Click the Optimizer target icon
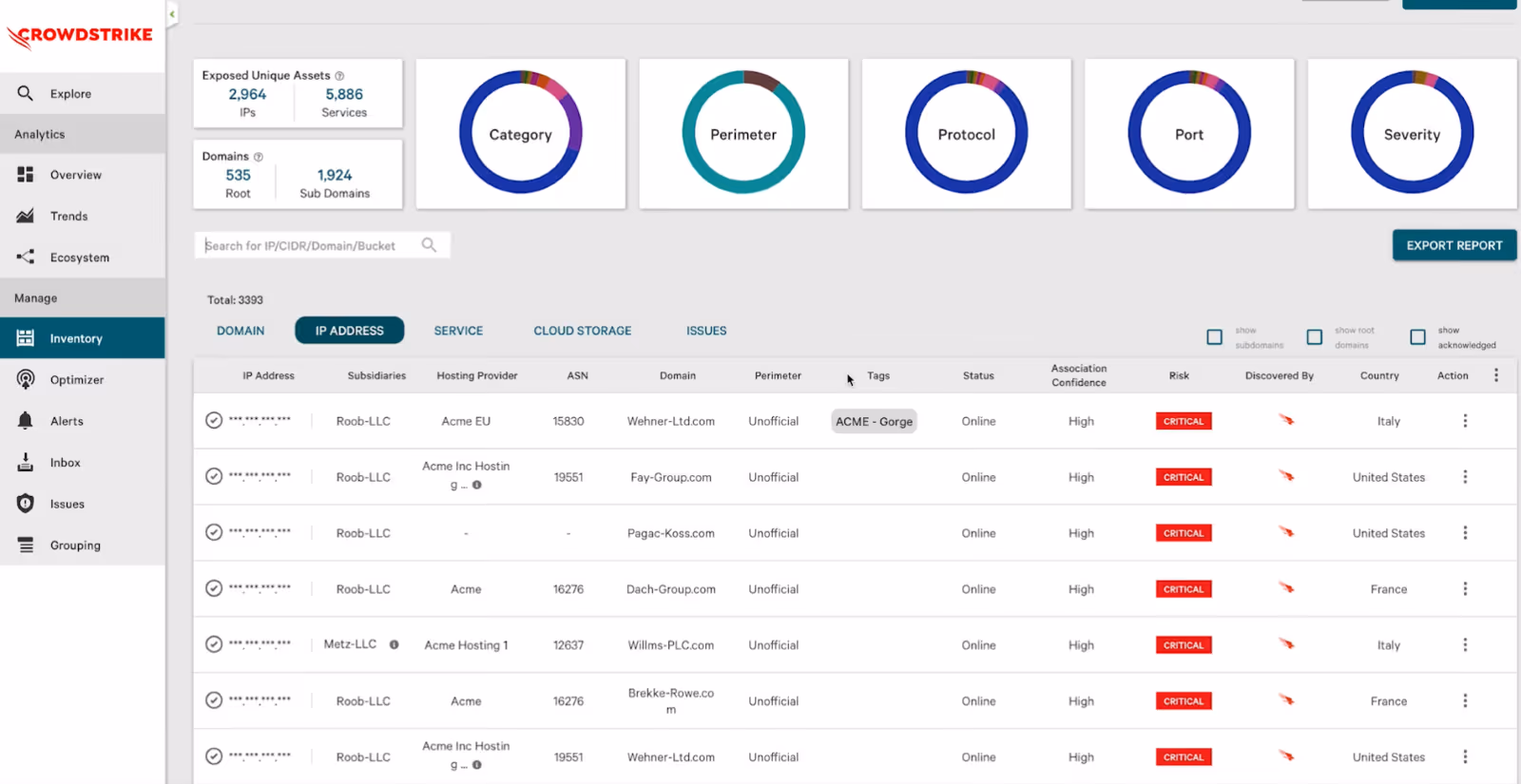Image resolution: width=1521 pixels, height=784 pixels. pos(26,379)
